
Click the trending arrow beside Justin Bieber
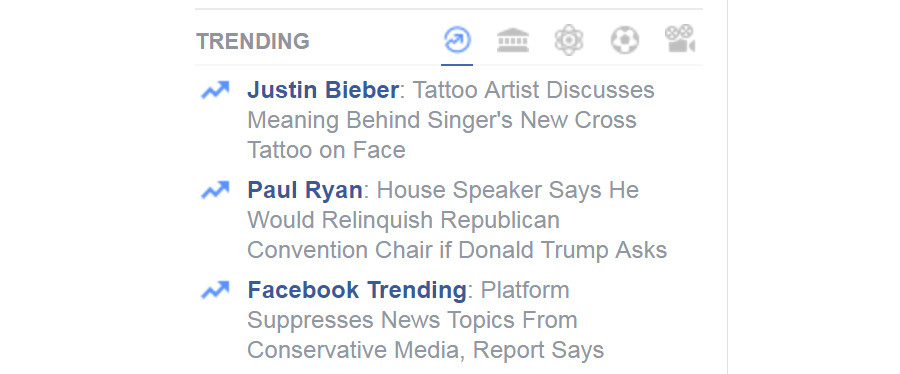pos(215,90)
